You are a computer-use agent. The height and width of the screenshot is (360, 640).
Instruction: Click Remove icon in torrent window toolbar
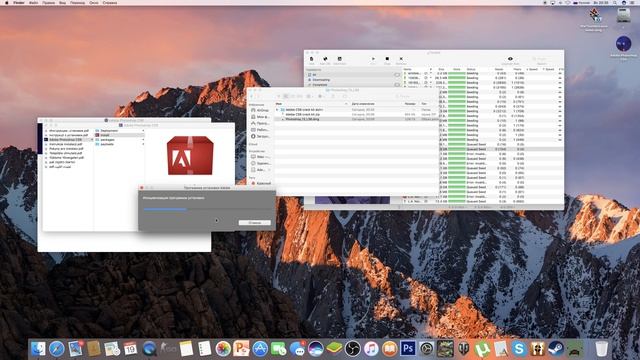(401, 60)
